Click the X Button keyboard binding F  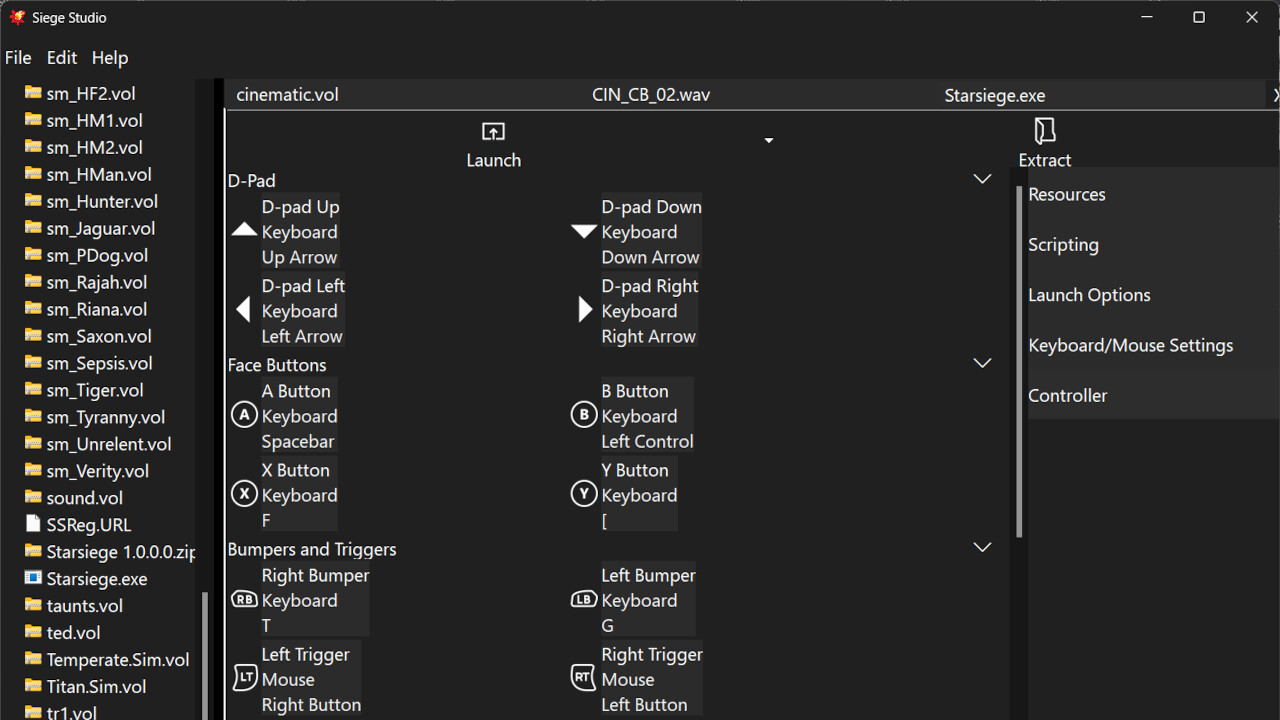pos(267,520)
